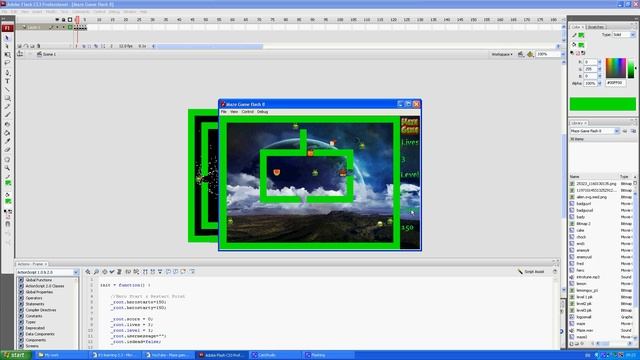Select the Hand tool

(x=7, y=160)
